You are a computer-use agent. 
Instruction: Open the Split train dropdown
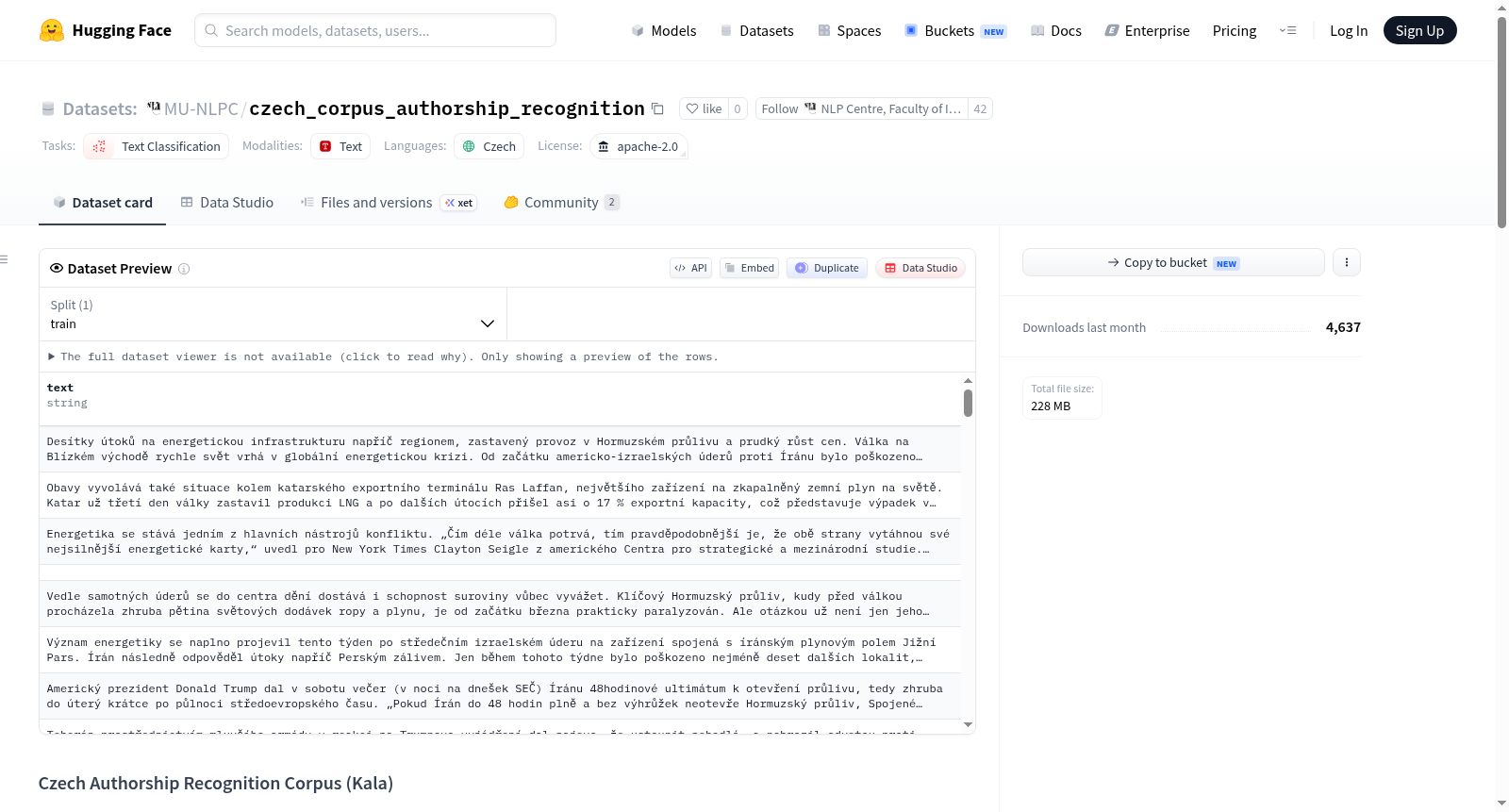273,314
